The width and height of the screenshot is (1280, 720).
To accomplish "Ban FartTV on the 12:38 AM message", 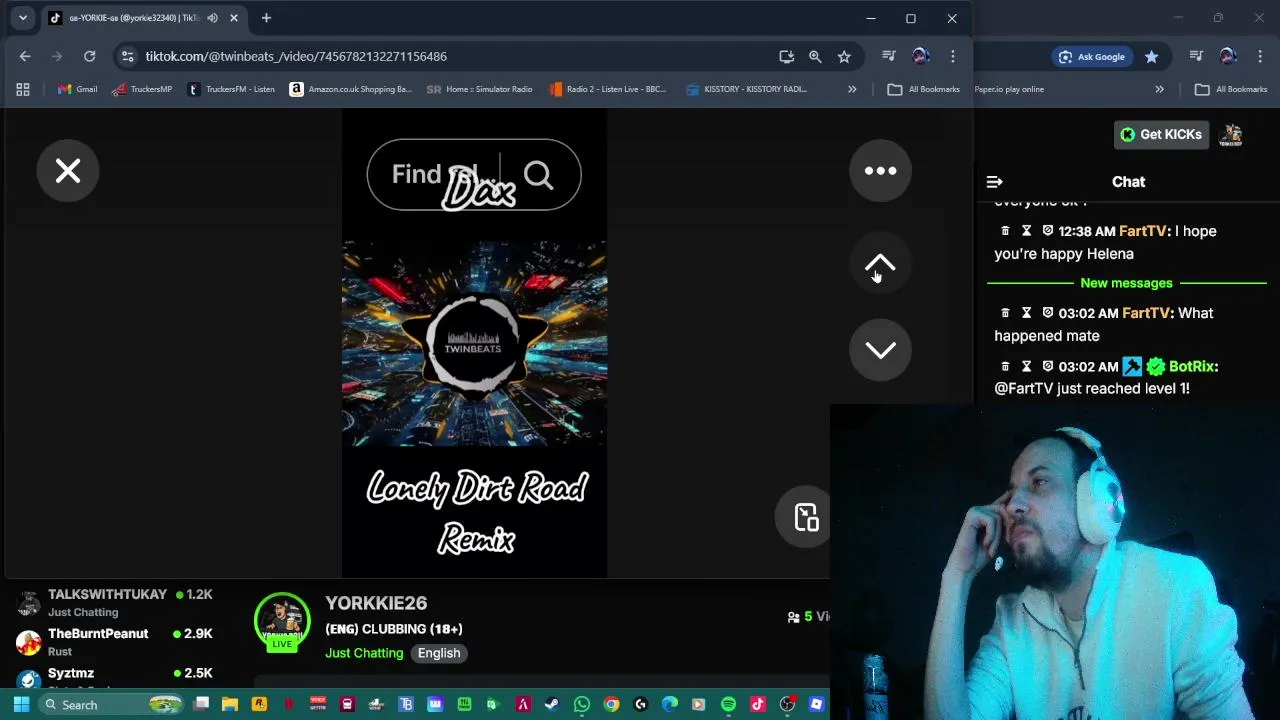I will pyautogui.click(x=1048, y=231).
